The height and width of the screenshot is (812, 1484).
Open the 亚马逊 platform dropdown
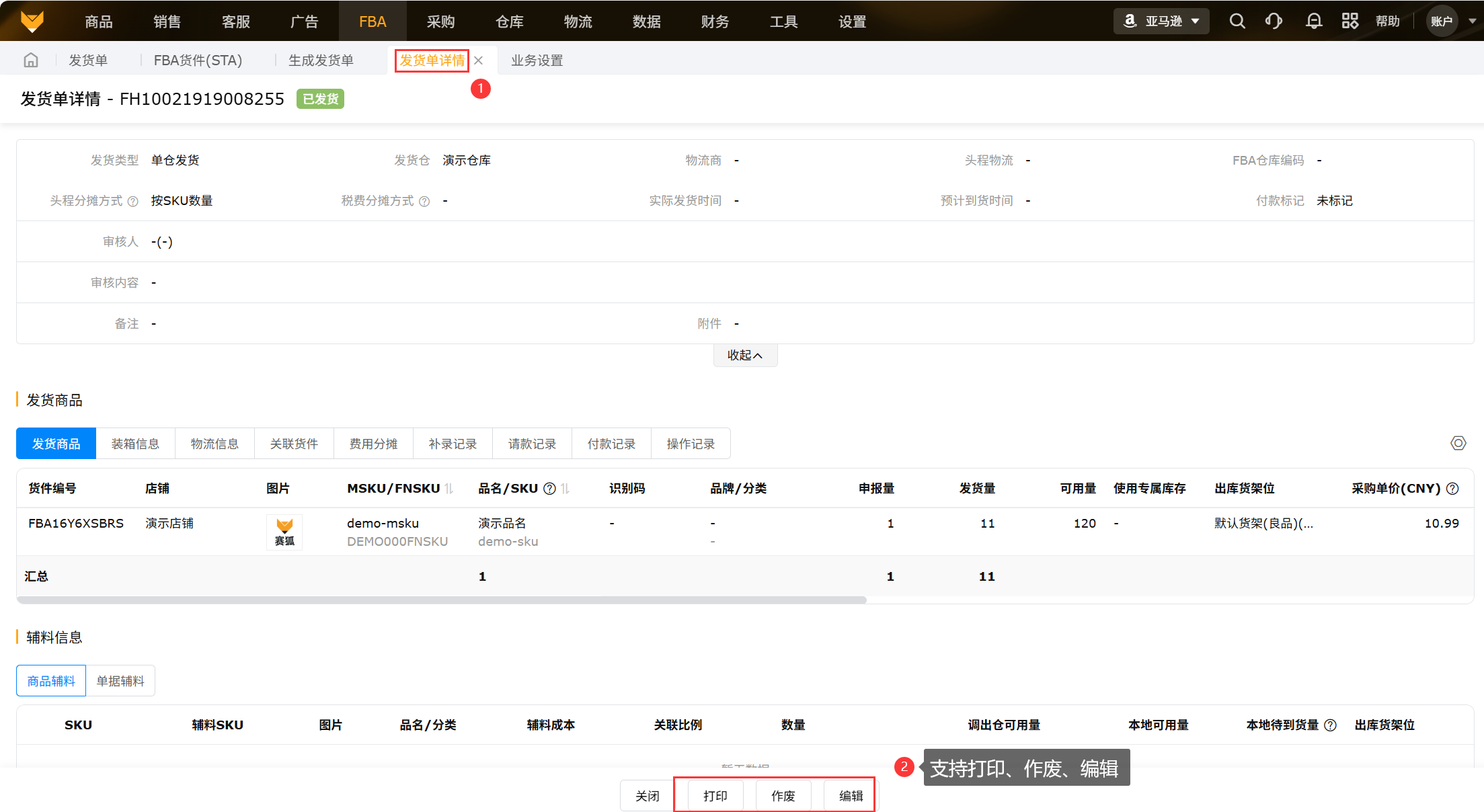[1161, 22]
